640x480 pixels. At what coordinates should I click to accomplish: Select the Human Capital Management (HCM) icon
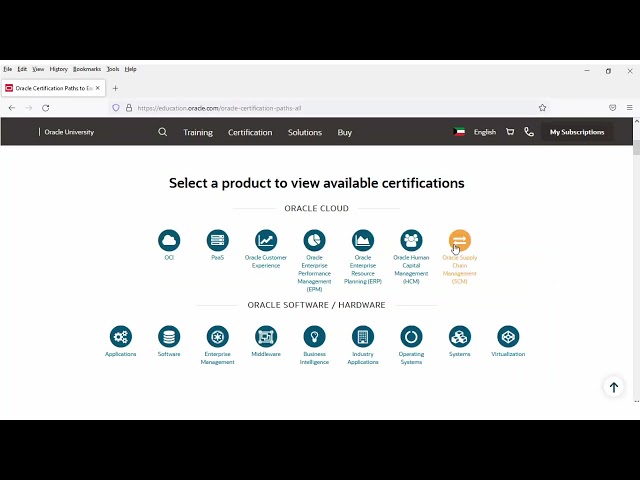coord(411,240)
